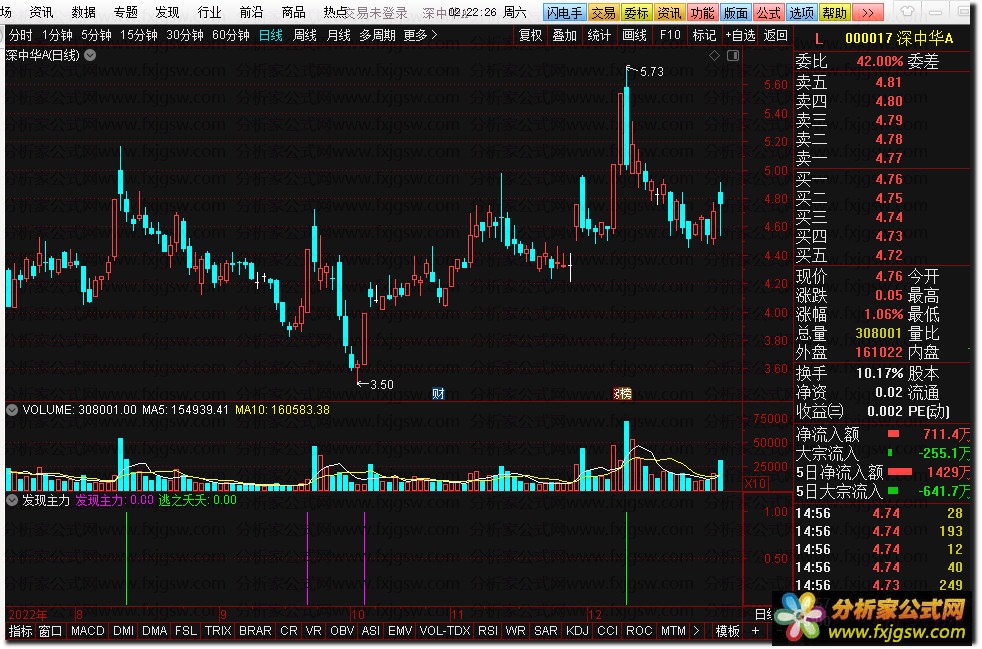Image resolution: width=982 pixels, height=649 pixels.
Task: Toggle the side panel layout icon
Action: pos(733,56)
